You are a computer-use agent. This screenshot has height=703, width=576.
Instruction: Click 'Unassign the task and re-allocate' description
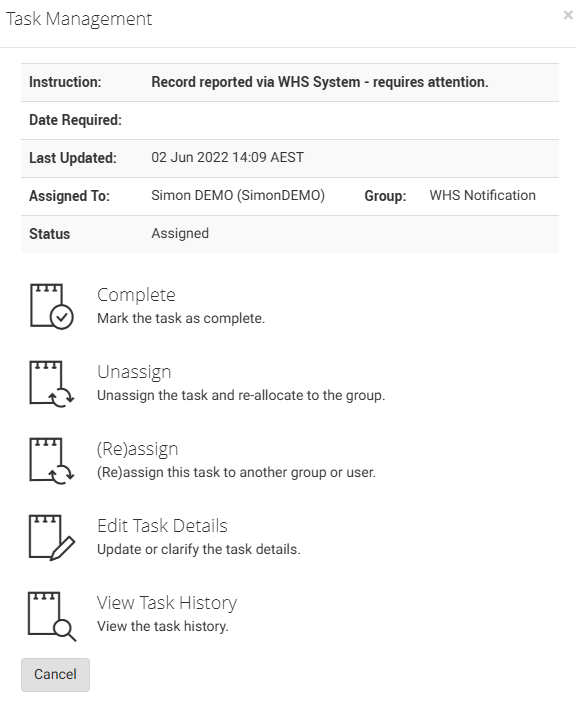coord(241,395)
